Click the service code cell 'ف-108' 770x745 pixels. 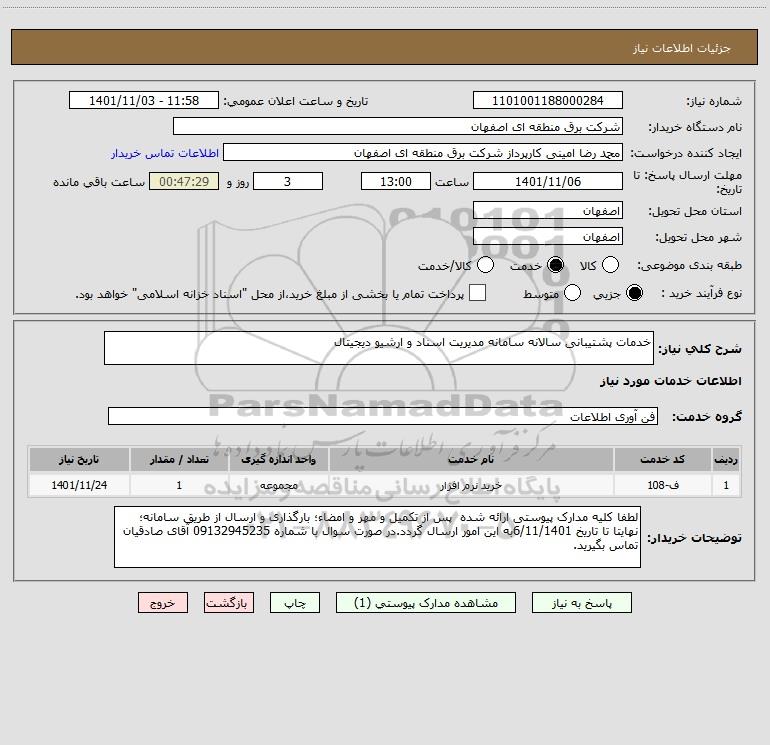(662, 485)
